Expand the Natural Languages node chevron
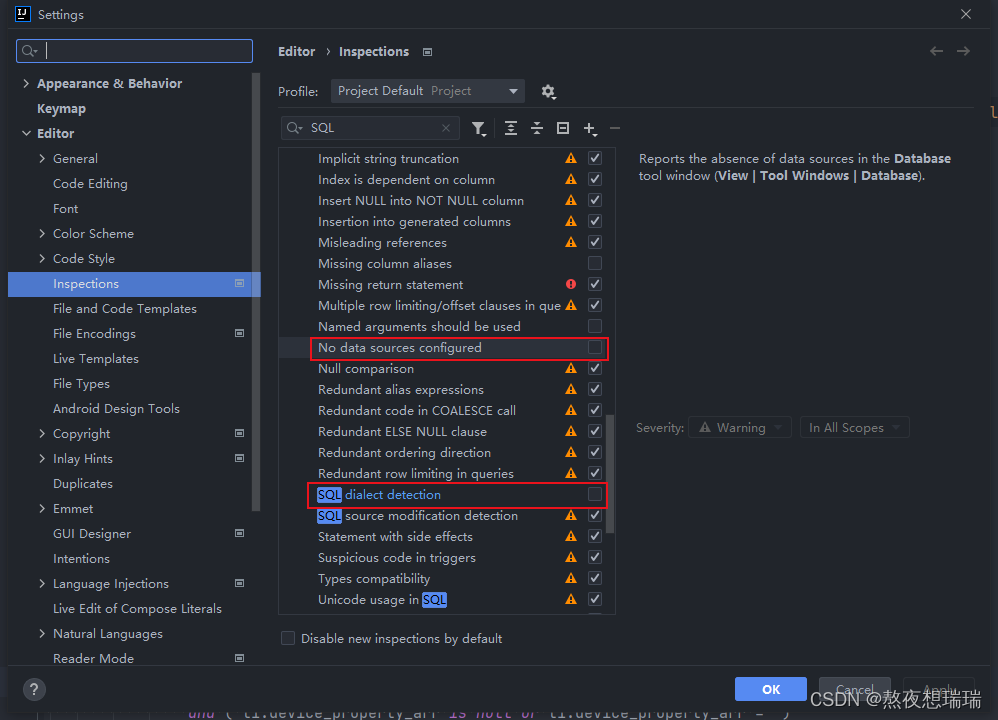Image resolution: width=998 pixels, height=720 pixels. (x=42, y=633)
